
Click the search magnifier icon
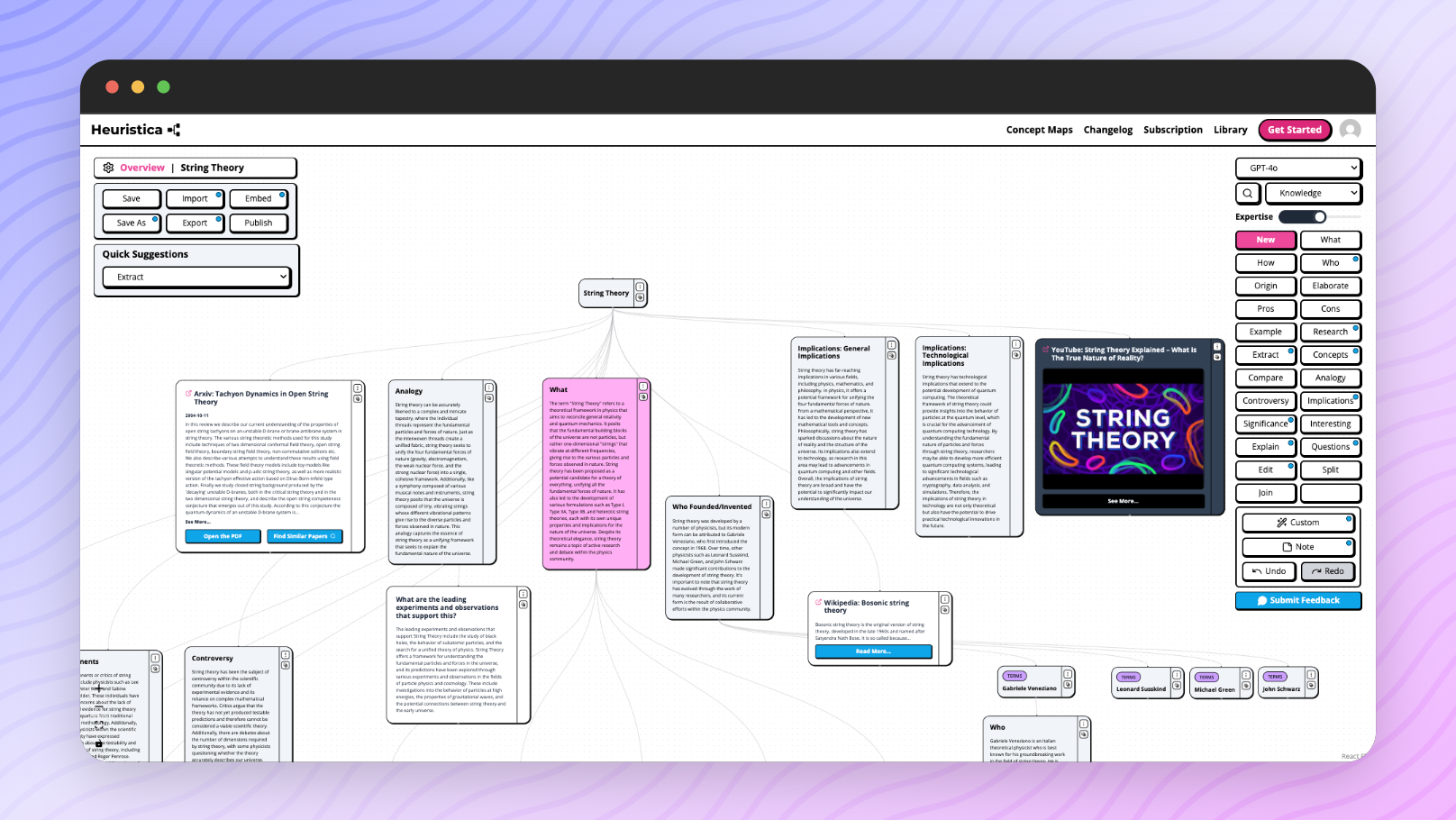1248,193
